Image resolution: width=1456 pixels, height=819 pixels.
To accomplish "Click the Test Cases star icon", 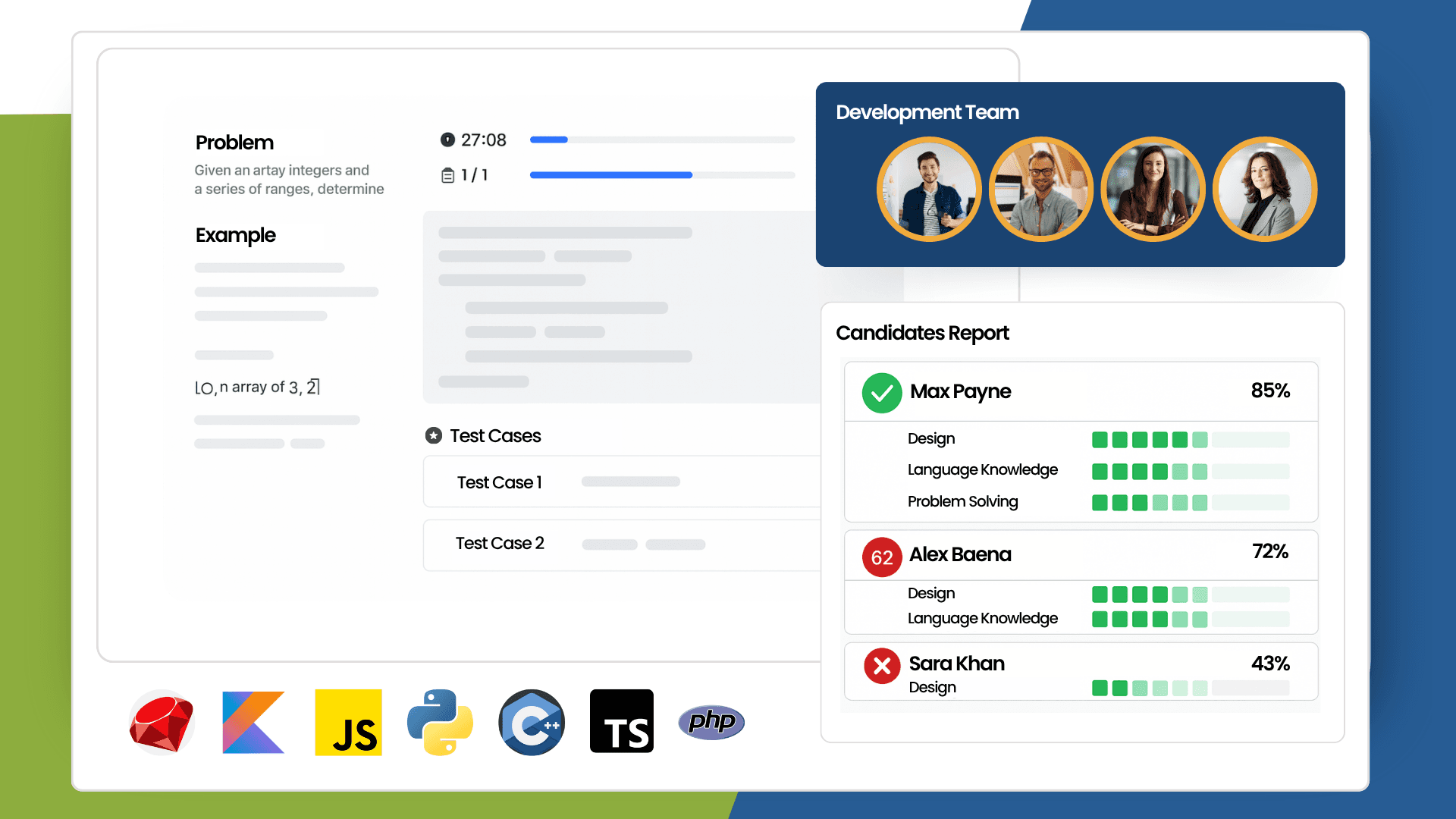I will click(x=433, y=435).
